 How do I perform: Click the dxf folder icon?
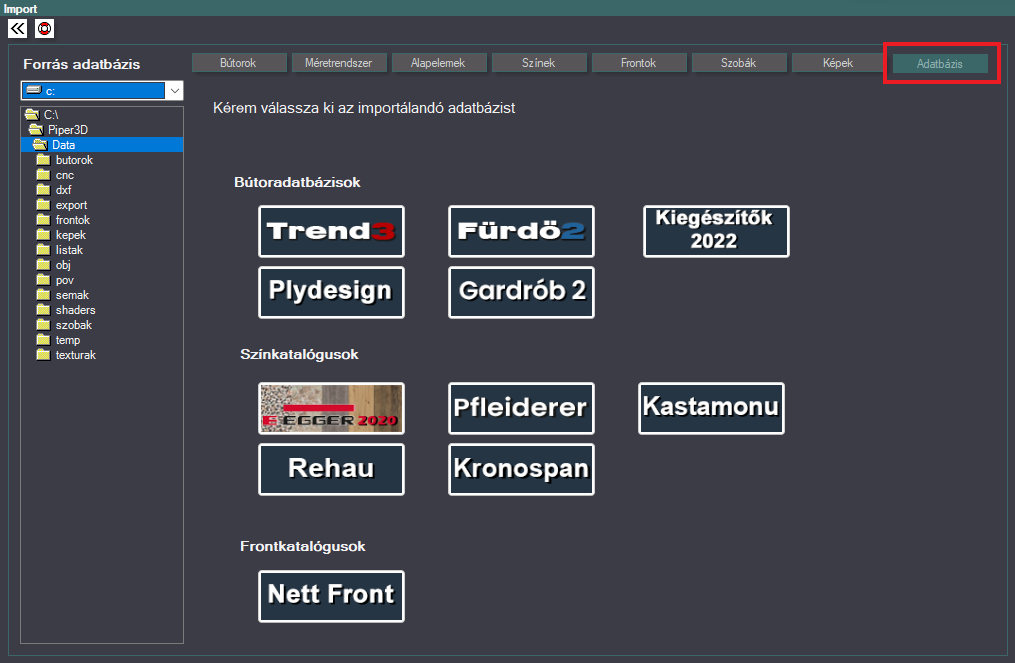point(43,189)
